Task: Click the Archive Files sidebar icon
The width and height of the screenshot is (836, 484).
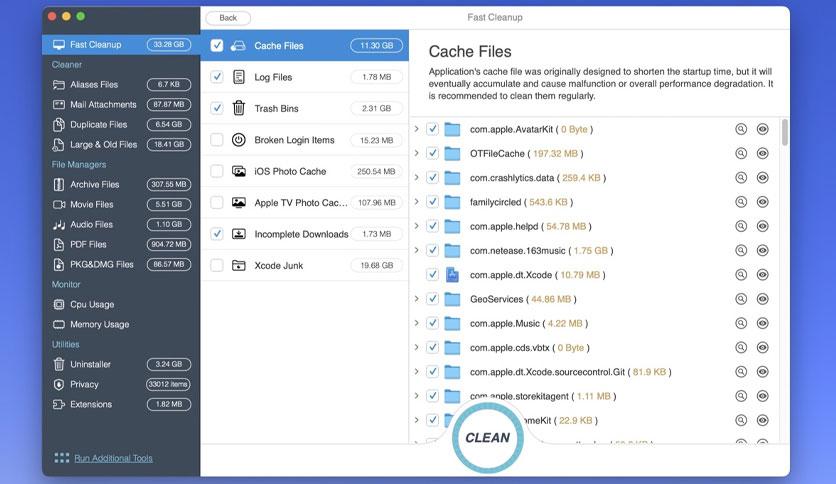Action: [x=59, y=184]
